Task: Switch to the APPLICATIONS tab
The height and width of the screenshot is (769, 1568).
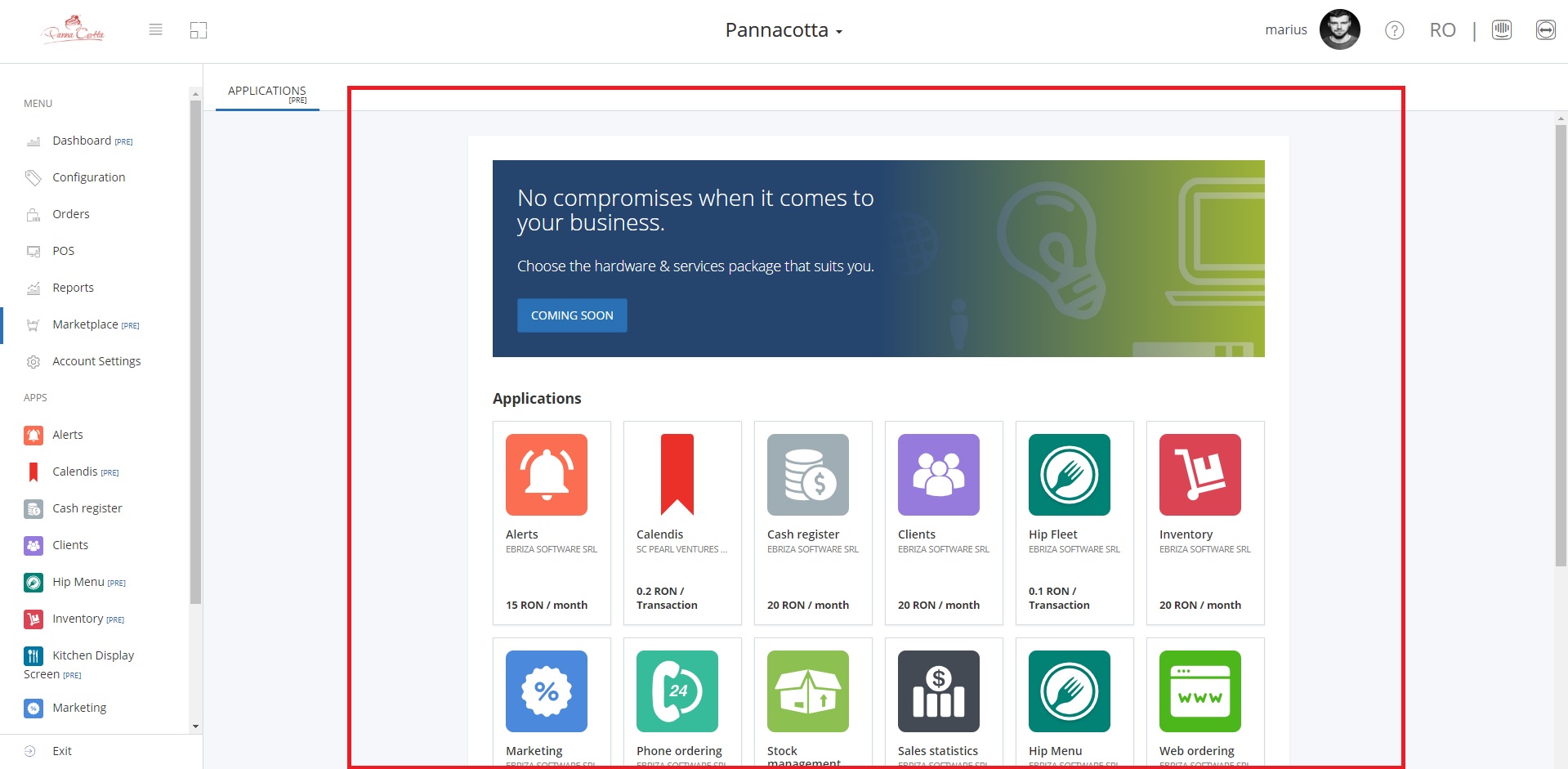Action: click(x=267, y=93)
